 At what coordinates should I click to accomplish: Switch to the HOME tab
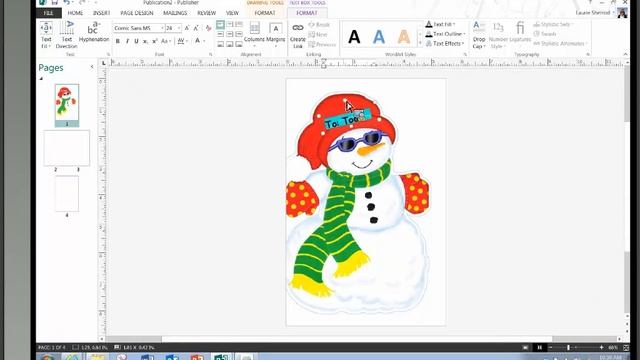click(x=75, y=13)
